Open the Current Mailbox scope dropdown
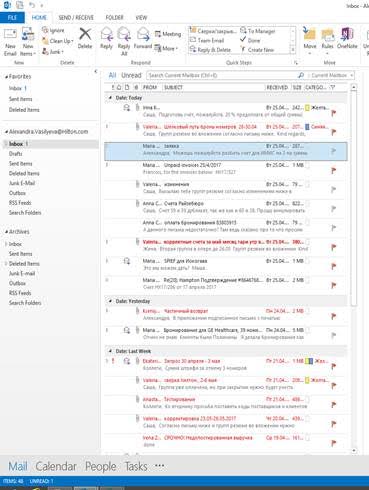Screen dimensions: 369x490 point(332,75)
